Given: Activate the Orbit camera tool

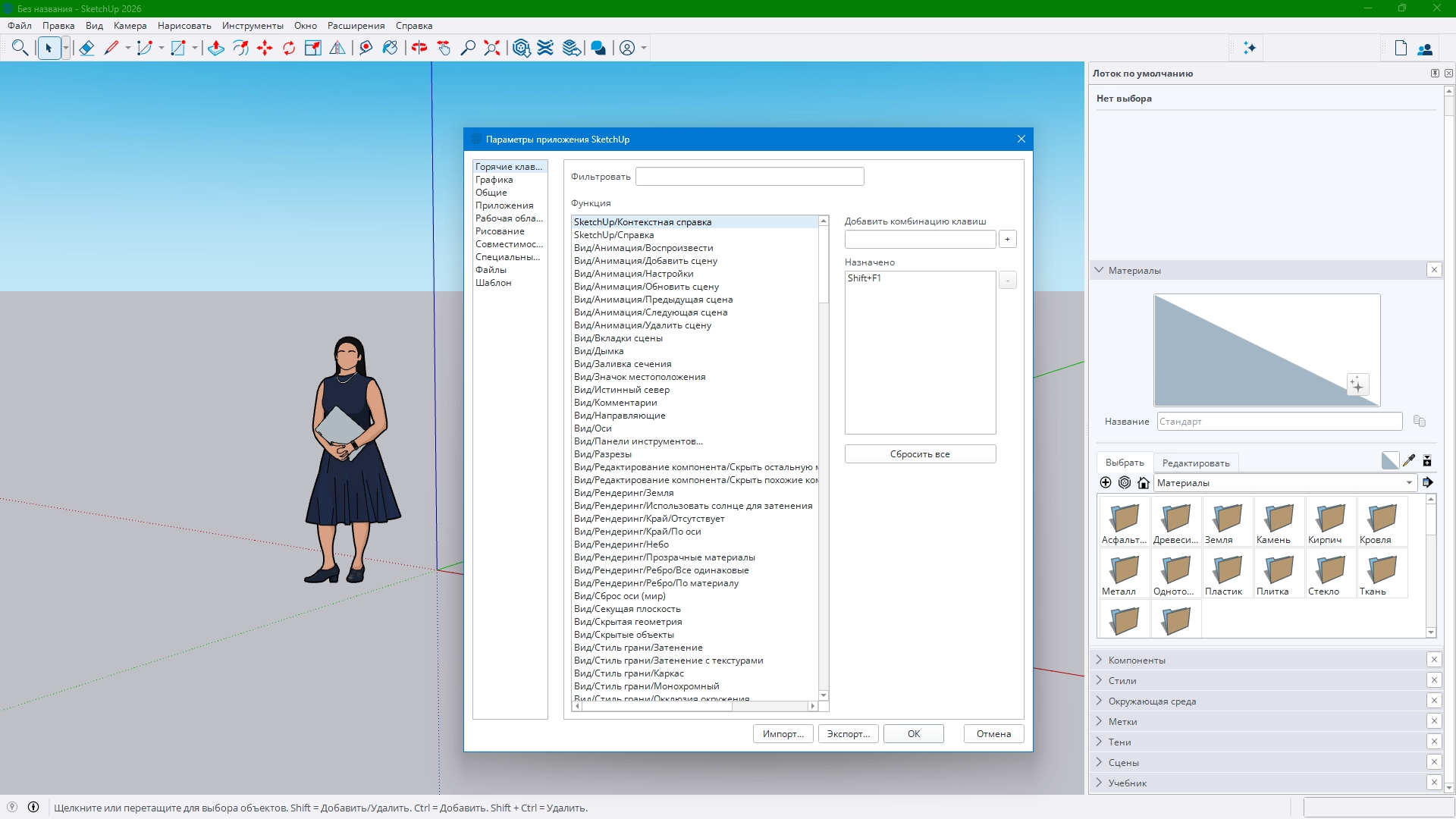Looking at the screenshot, I should click(419, 49).
